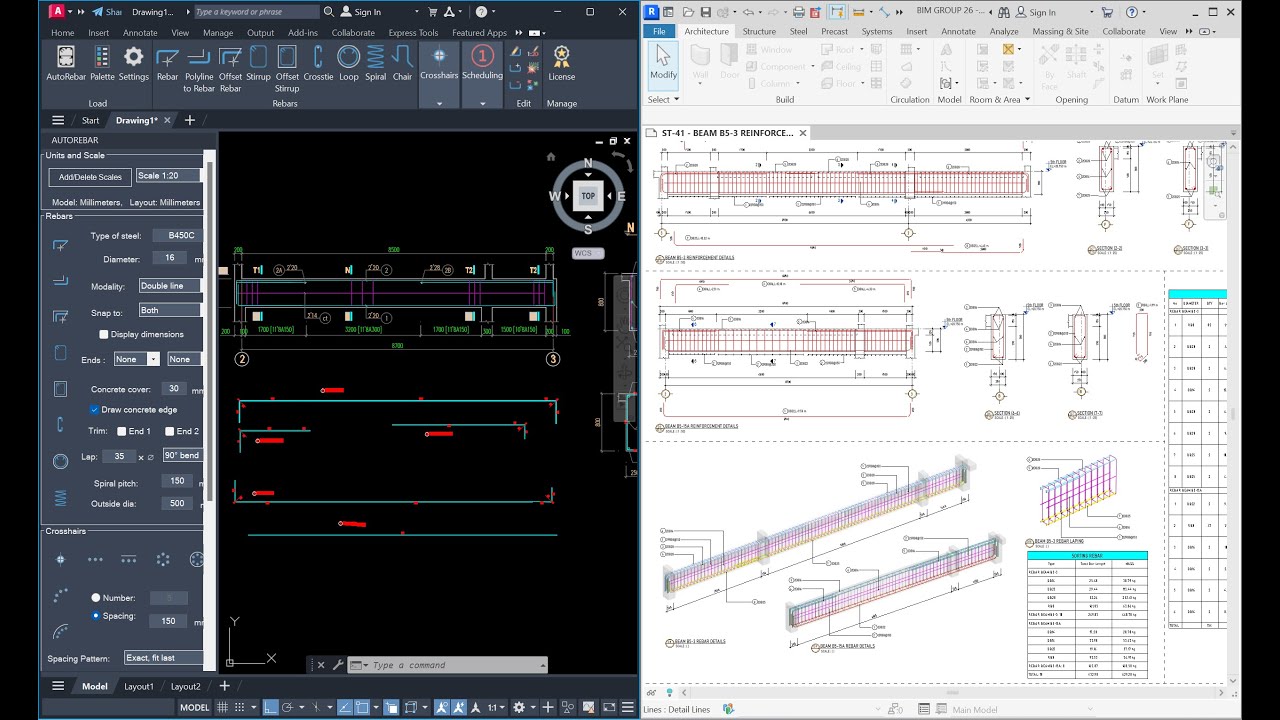Image resolution: width=1280 pixels, height=720 pixels.
Task: Click the Revit Open folder icon
Action: pyautogui.click(x=689, y=12)
